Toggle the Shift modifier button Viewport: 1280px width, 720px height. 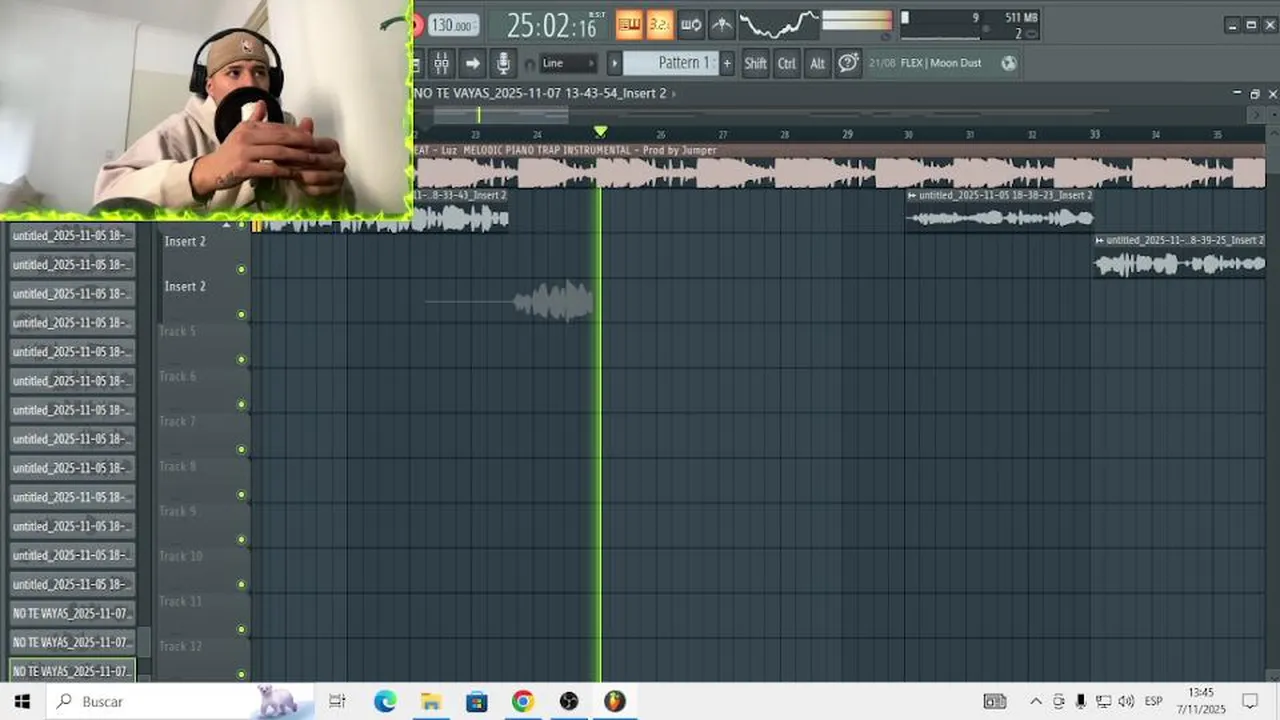pyautogui.click(x=755, y=63)
